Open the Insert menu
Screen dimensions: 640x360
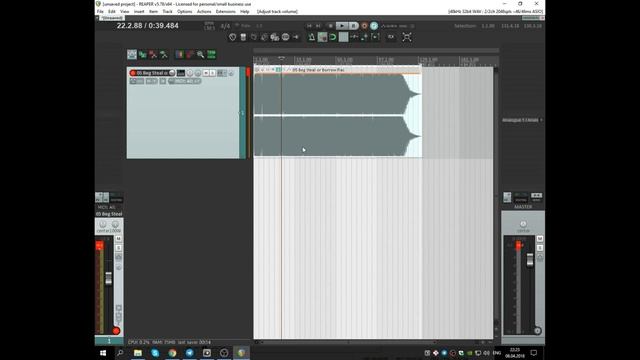pyautogui.click(x=139, y=11)
